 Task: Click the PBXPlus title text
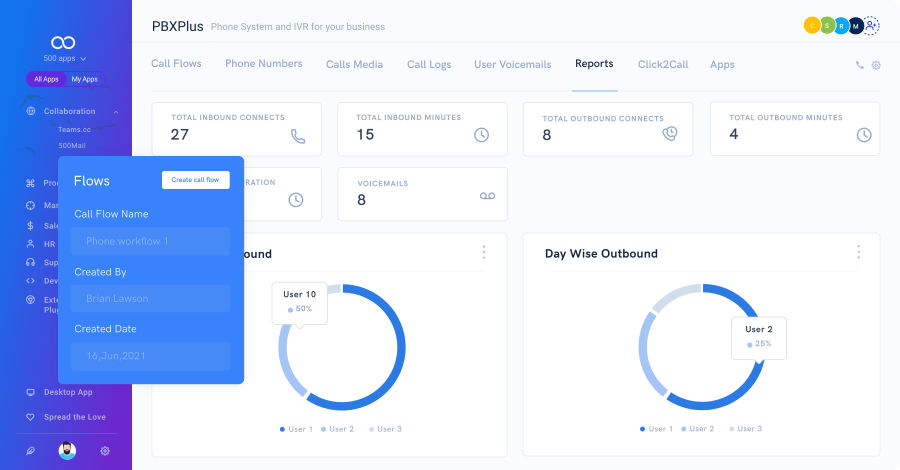pos(177,26)
